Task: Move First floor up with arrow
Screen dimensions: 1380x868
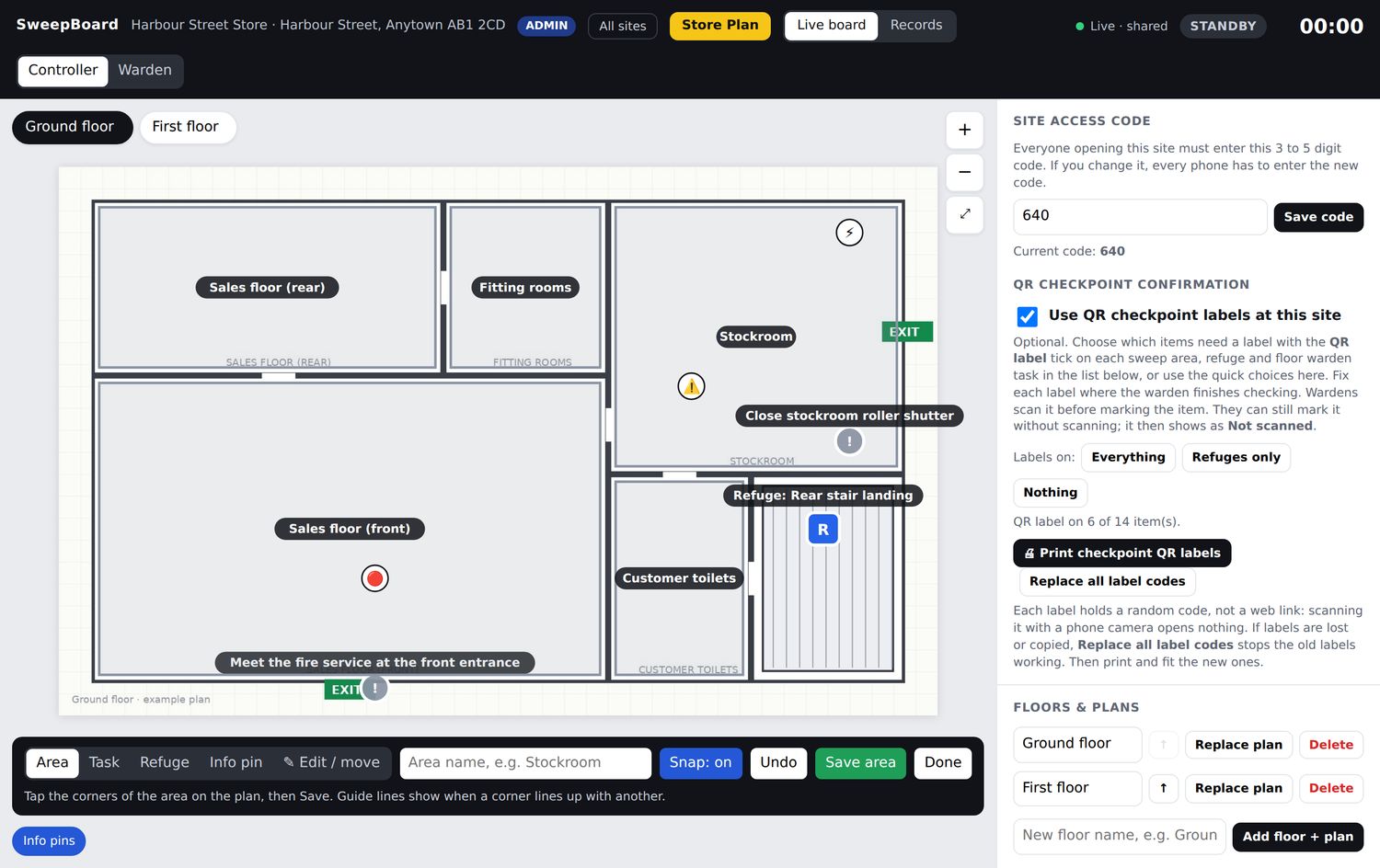Action: (x=1163, y=788)
